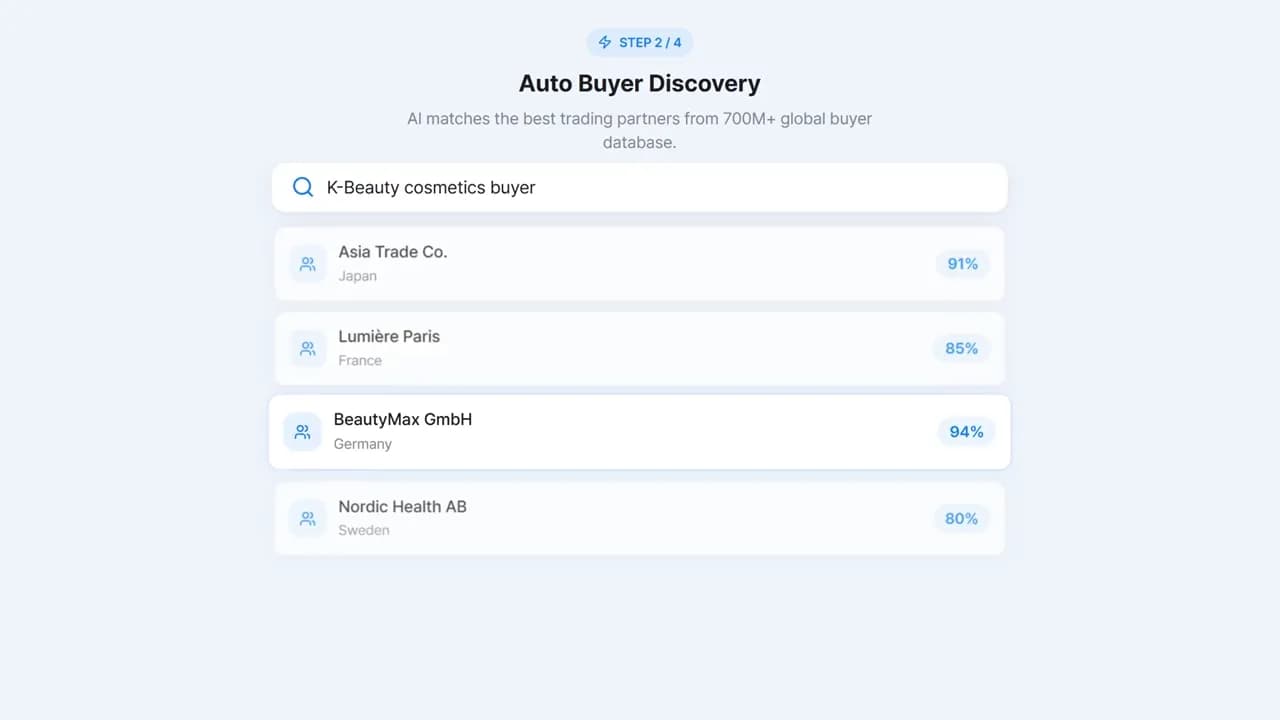1280x720 pixels.
Task: Open the Asia Trade Co. buyer name
Action: click(x=393, y=252)
